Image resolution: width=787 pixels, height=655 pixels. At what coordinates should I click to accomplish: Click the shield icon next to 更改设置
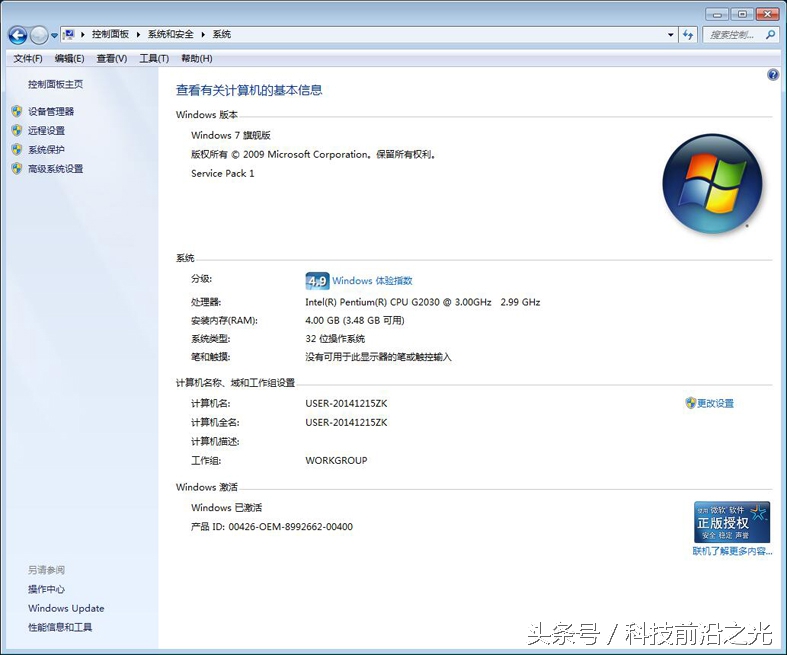click(691, 403)
